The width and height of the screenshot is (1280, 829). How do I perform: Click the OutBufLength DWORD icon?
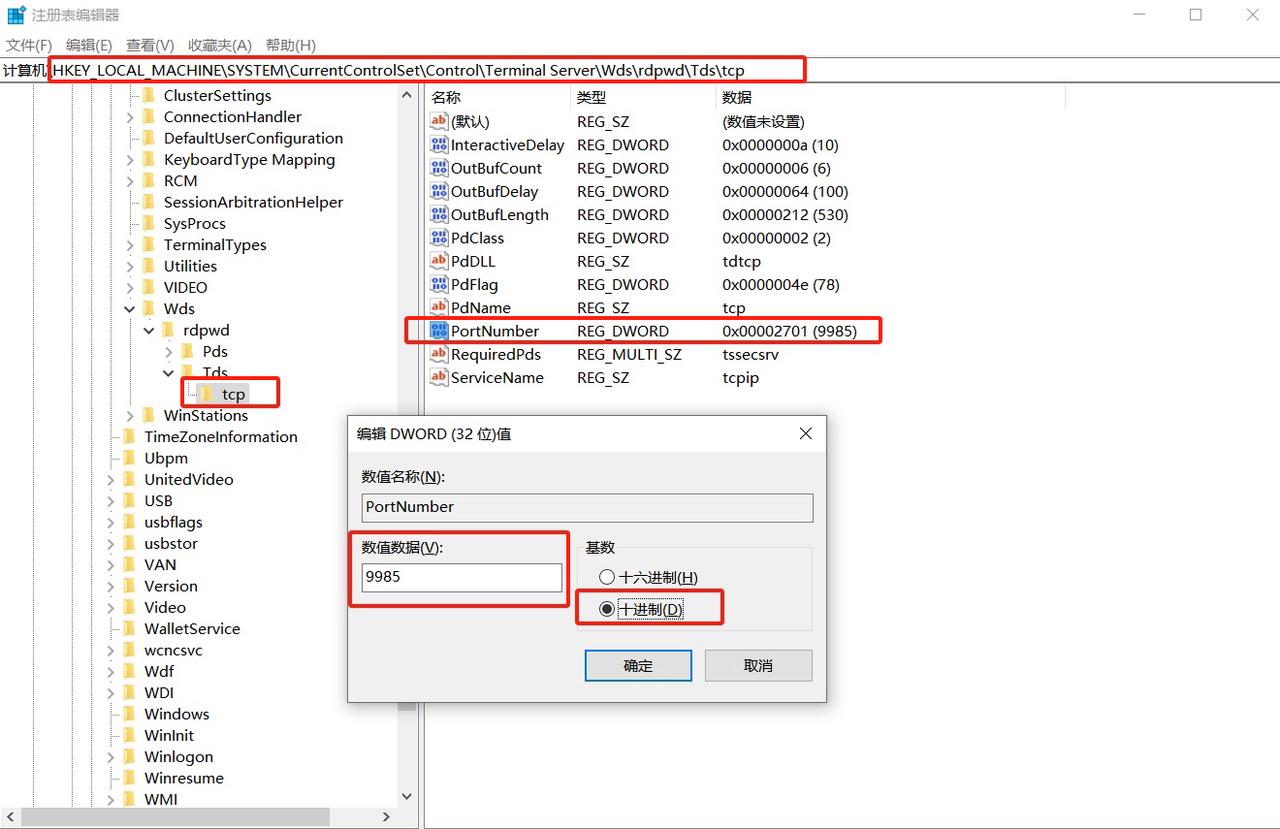(x=439, y=215)
